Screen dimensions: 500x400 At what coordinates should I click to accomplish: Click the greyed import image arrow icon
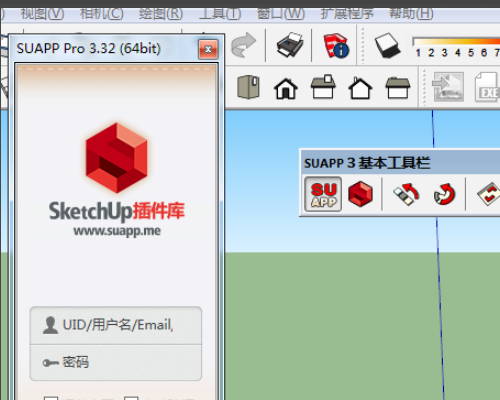[448, 87]
